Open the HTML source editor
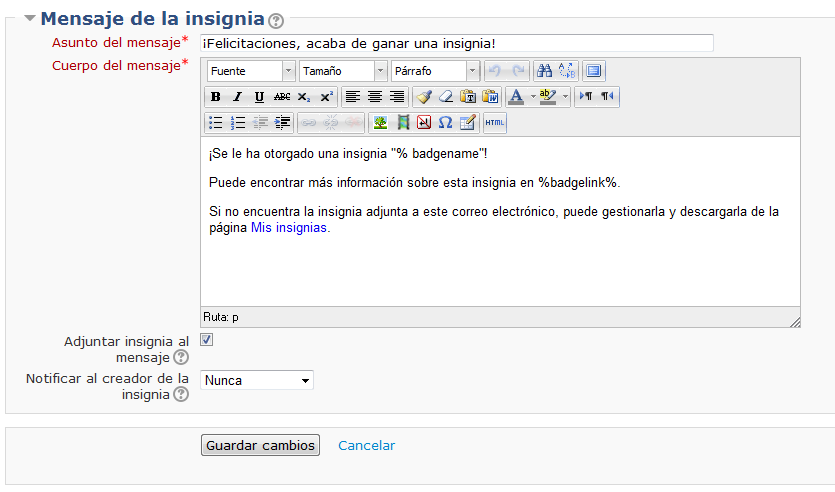The image size is (835, 492). click(x=495, y=123)
